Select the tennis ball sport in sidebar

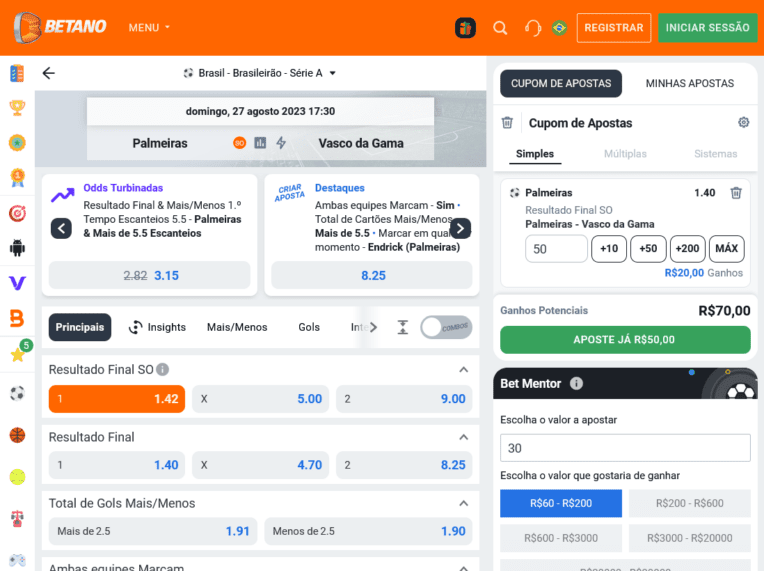point(17,477)
